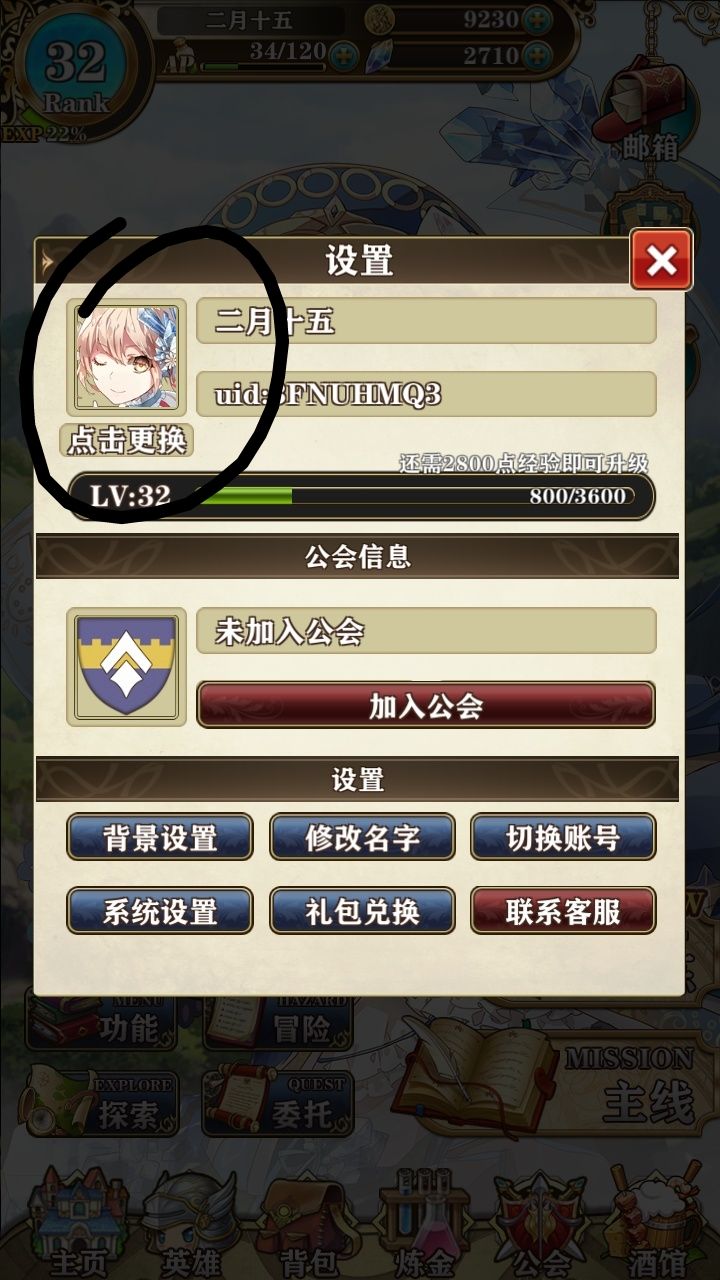720x1280 pixels.
Task: Click the 加入公会 button
Action: [x=426, y=706]
